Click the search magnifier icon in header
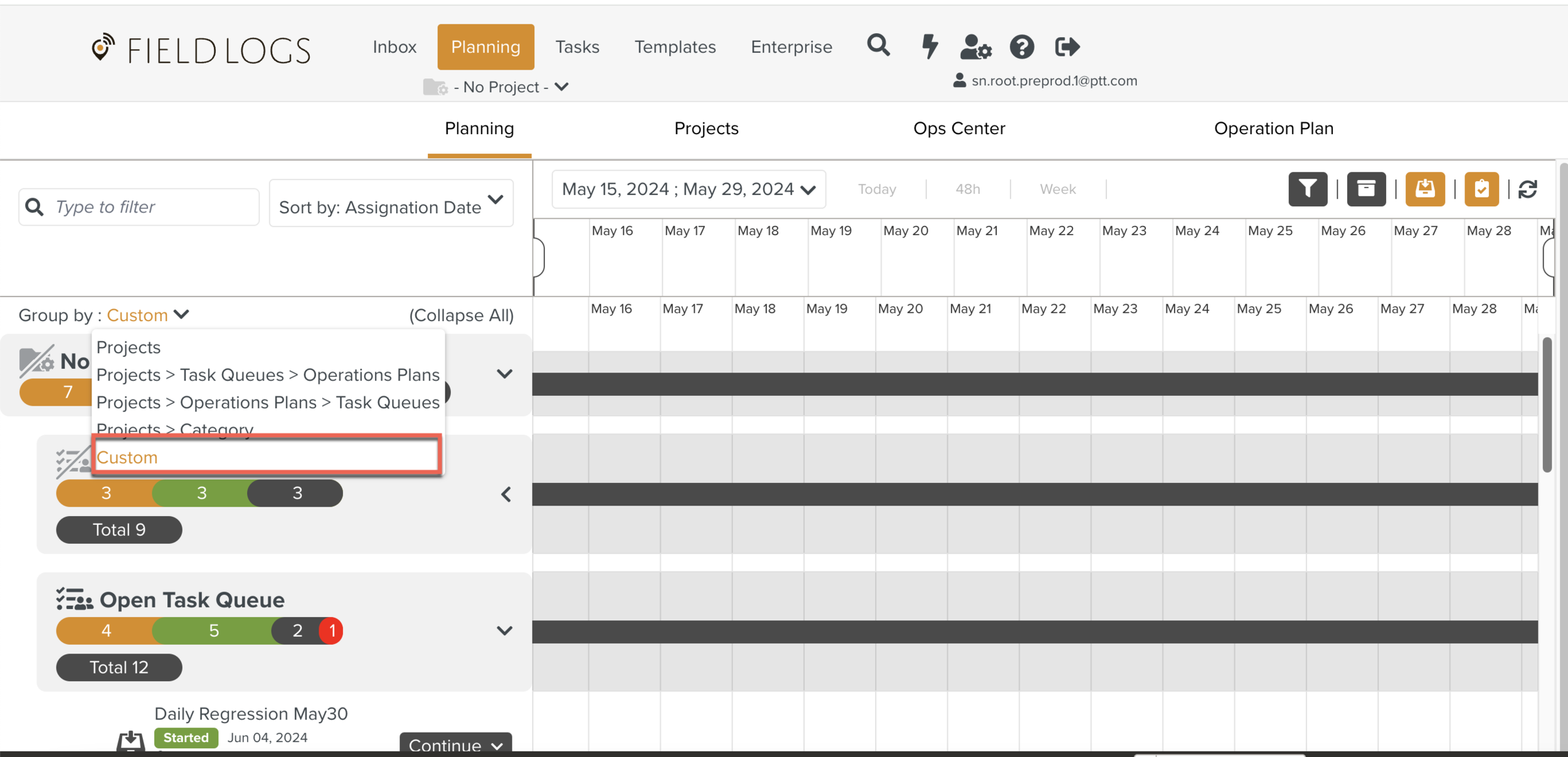 [x=878, y=46]
